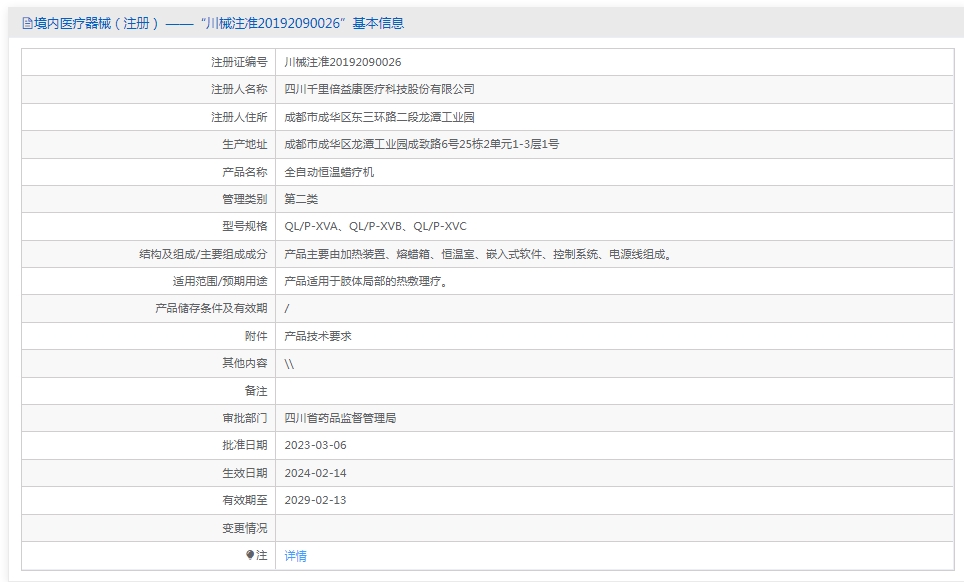
Task: Click the 变更情况 label
Action: 245,527
